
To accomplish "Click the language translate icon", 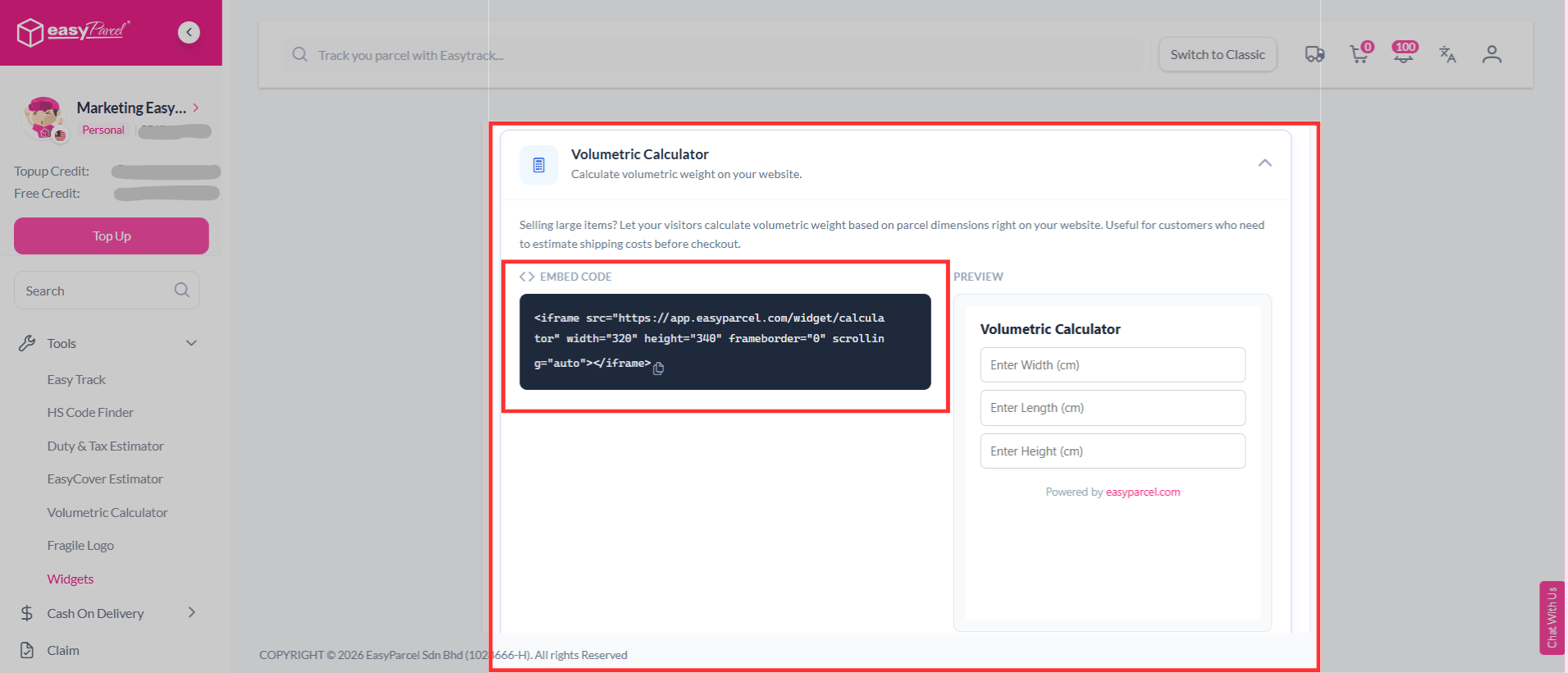I will pyautogui.click(x=1447, y=54).
